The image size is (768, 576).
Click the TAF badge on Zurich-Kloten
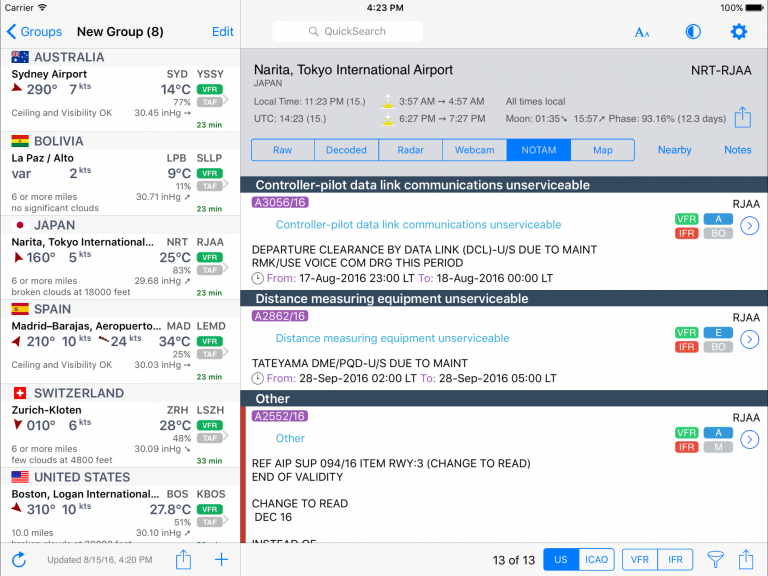[x=210, y=438]
